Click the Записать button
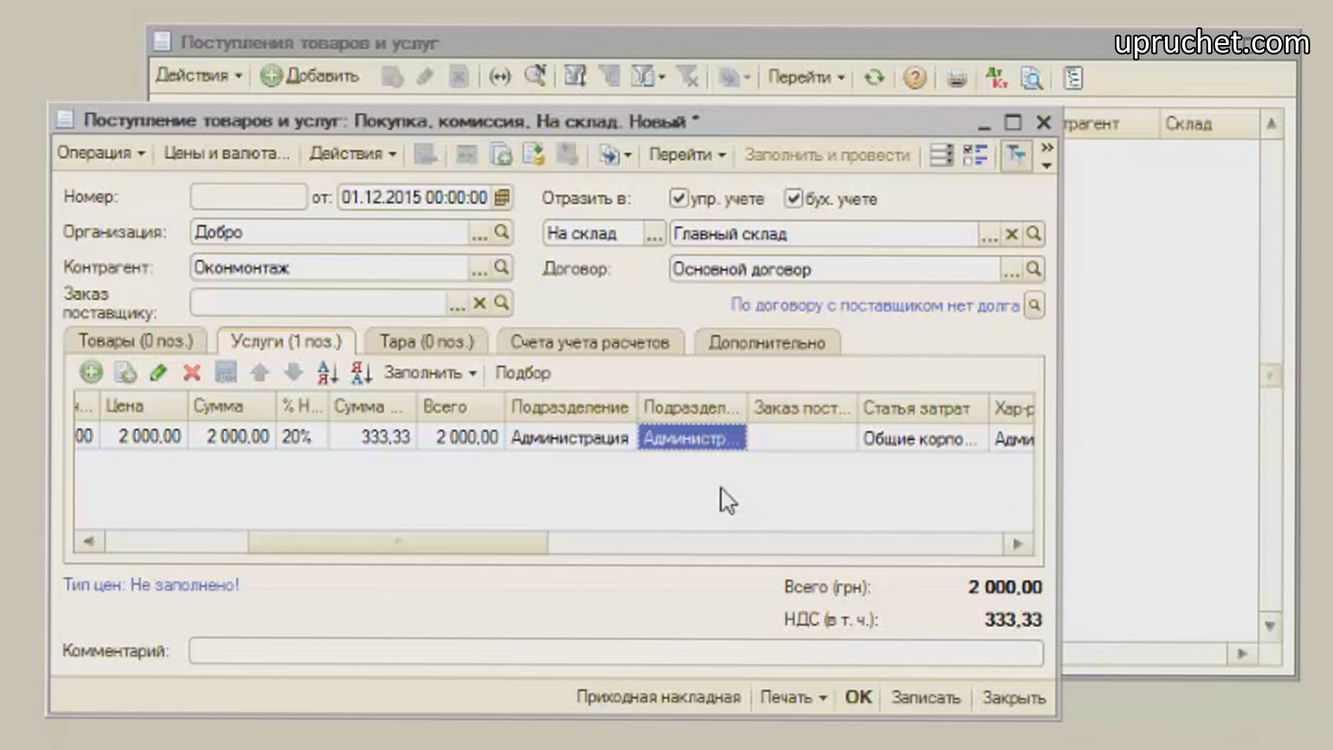Screen dimensions: 1333x750 [x=925, y=698]
